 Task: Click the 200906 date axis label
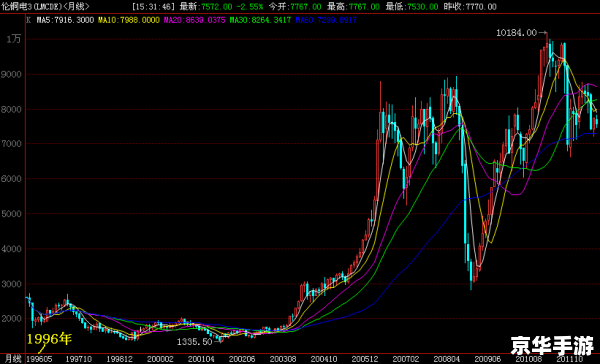pyautogui.click(x=488, y=359)
